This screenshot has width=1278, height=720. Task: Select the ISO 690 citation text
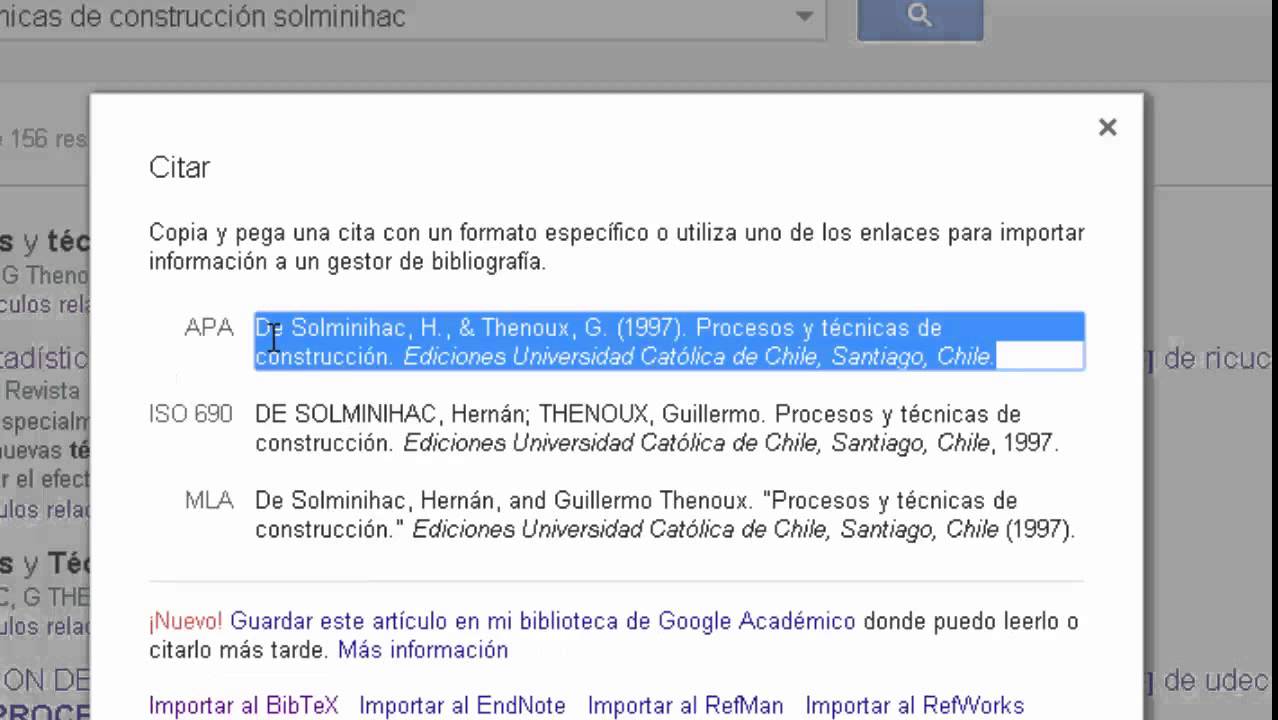coord(657,428)
